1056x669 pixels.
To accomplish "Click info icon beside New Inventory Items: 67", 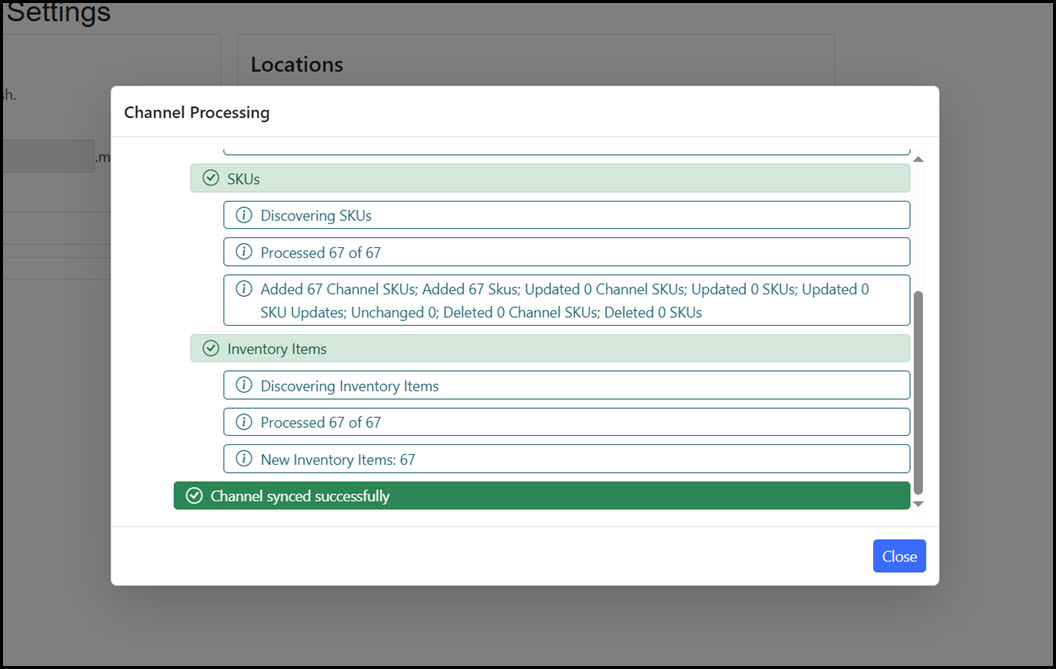I will 243,460.
